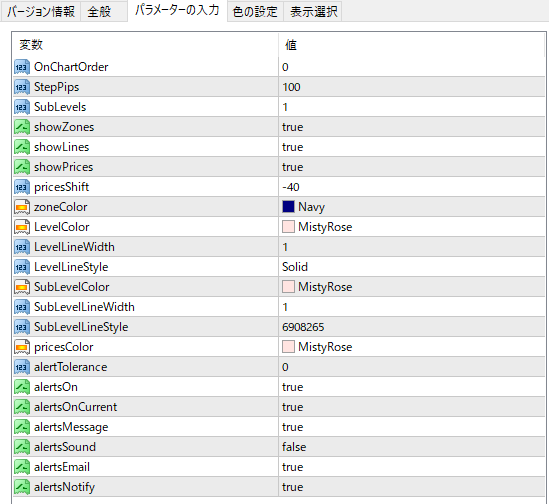This screenshot has height=504, width=549.
Task: Select the SubLevelLineStyle variable name
Action: [x=81, y=327]
